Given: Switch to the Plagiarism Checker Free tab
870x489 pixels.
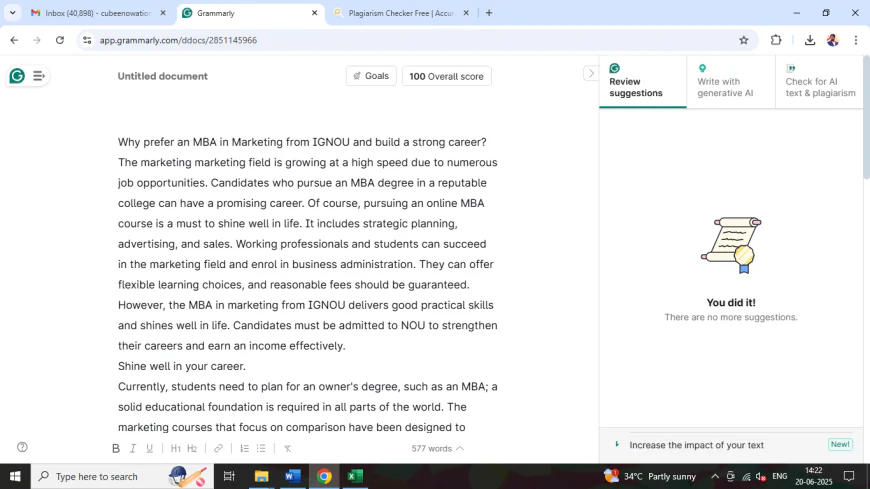Looking at the screenshot, I should [401, 13].
